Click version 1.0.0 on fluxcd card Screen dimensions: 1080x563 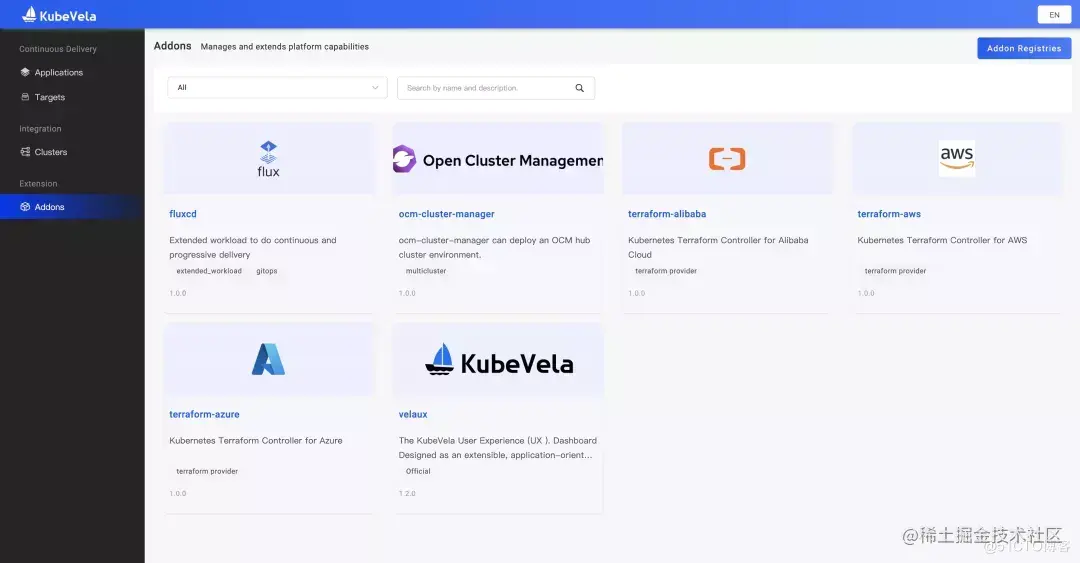pos(178,294)
